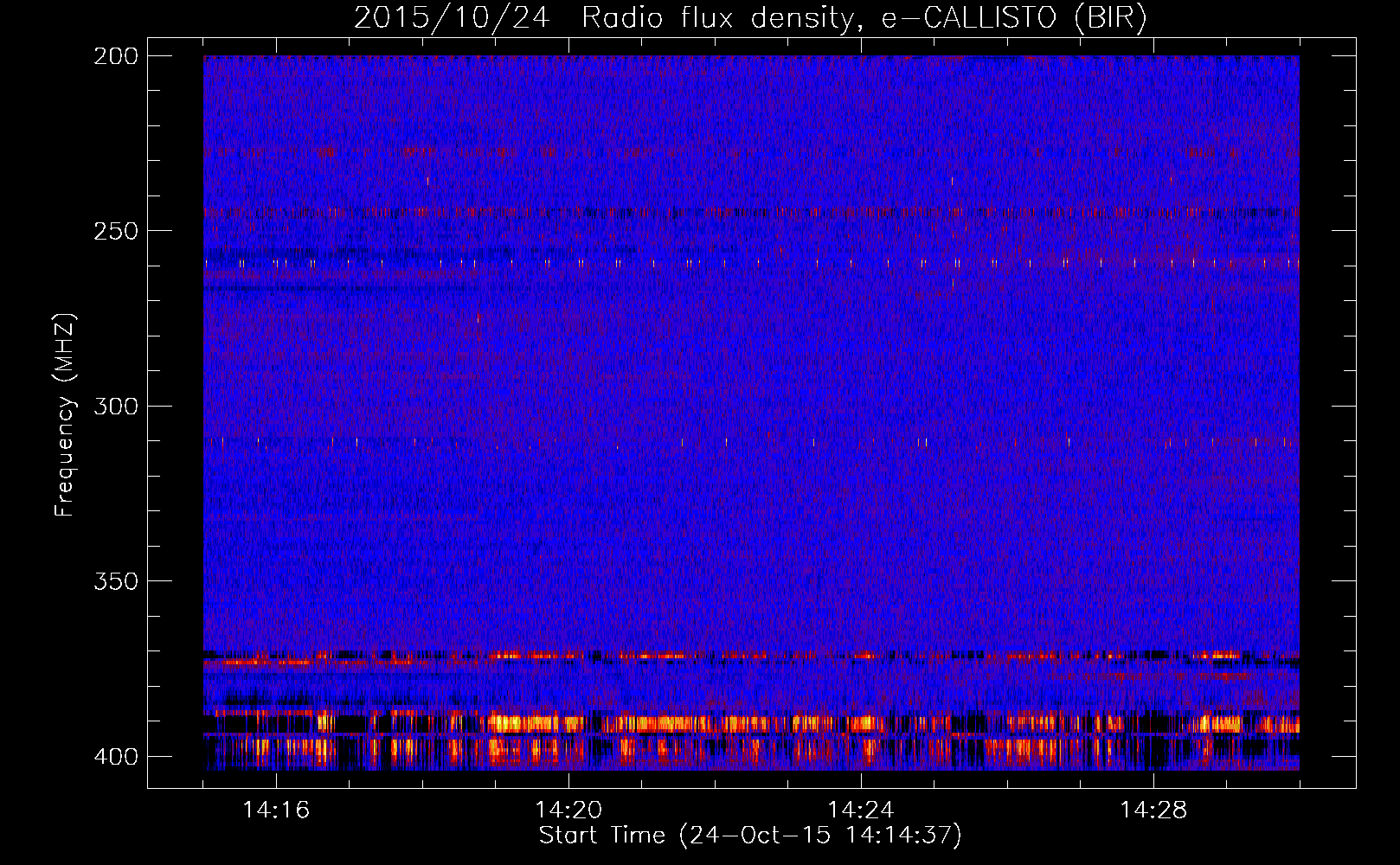This screenshot has height=865, width=1400.
Task: Click the 14:28 time tick label
Action: coord(1153,811)
